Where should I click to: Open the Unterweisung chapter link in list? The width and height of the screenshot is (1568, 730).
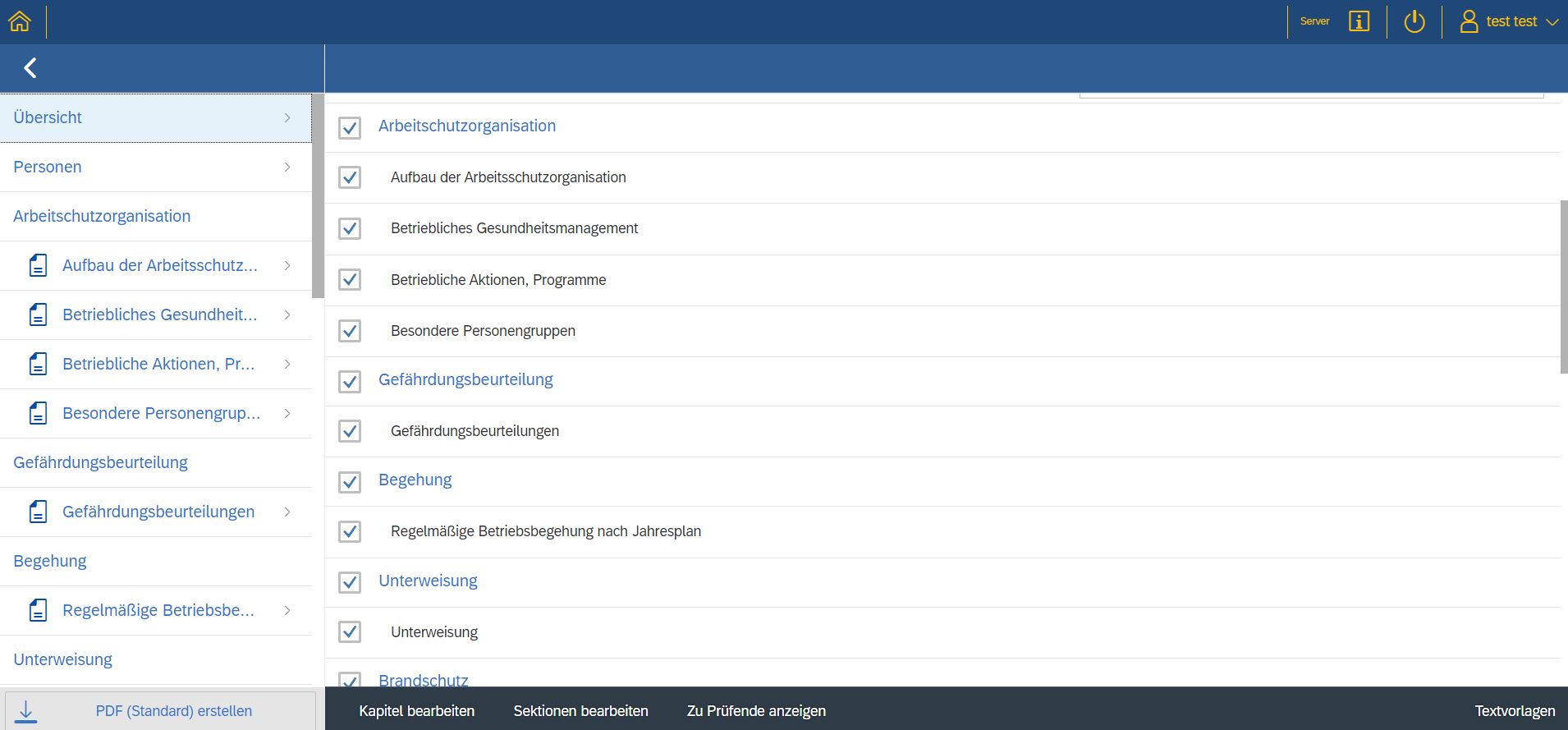tap(428, 581)
